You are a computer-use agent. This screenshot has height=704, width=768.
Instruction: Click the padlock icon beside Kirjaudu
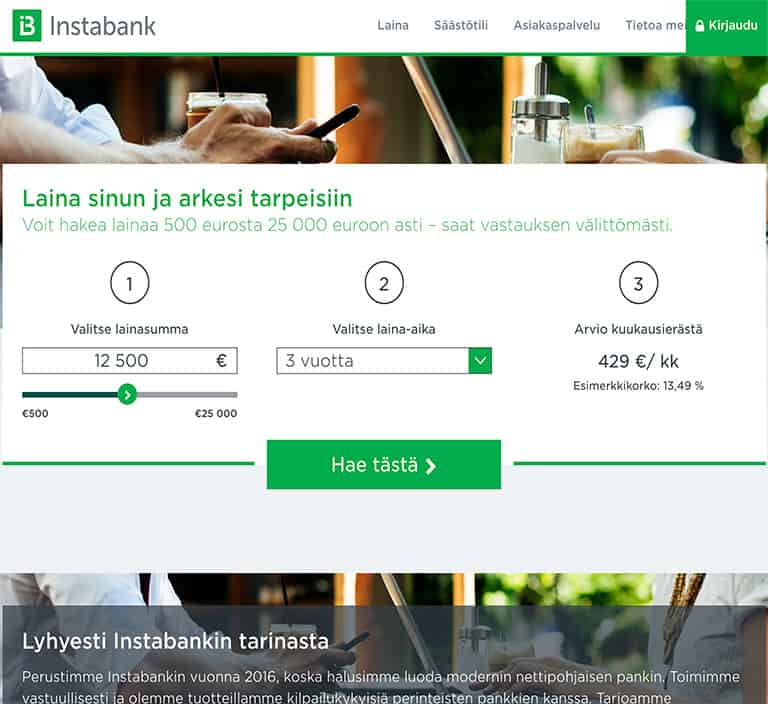tap(699, 25)
